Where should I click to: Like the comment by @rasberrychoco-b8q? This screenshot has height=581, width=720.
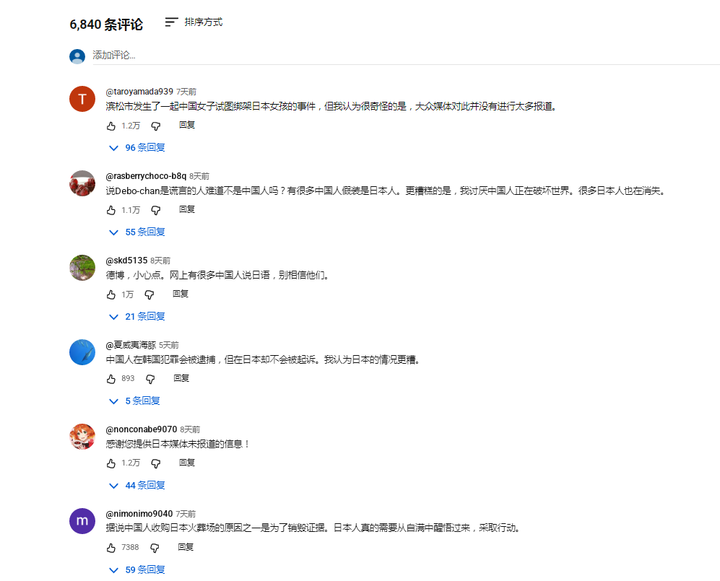(x=111, y=210)
